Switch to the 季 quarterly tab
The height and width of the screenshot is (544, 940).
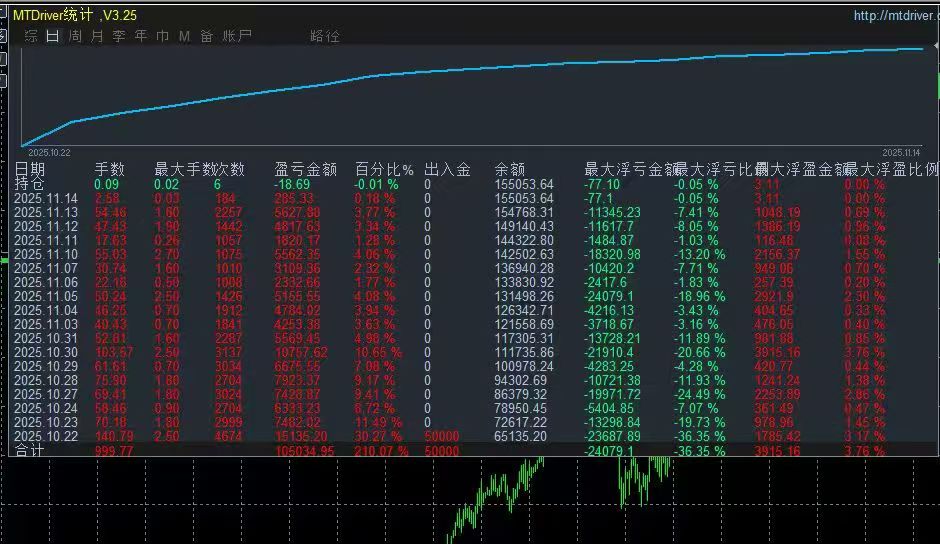click(x=119, y=36)
